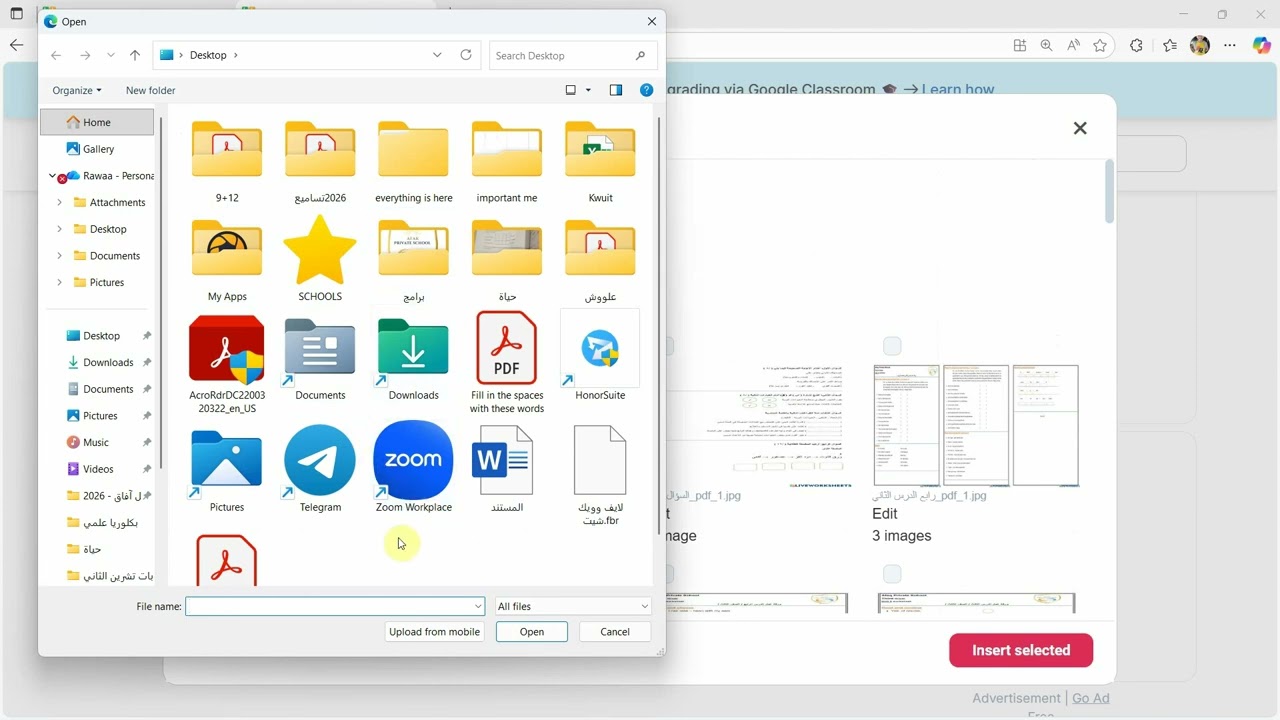1280x720 pixels.
Task: Click the Cancel button
Action: click(x=615, y=632)
